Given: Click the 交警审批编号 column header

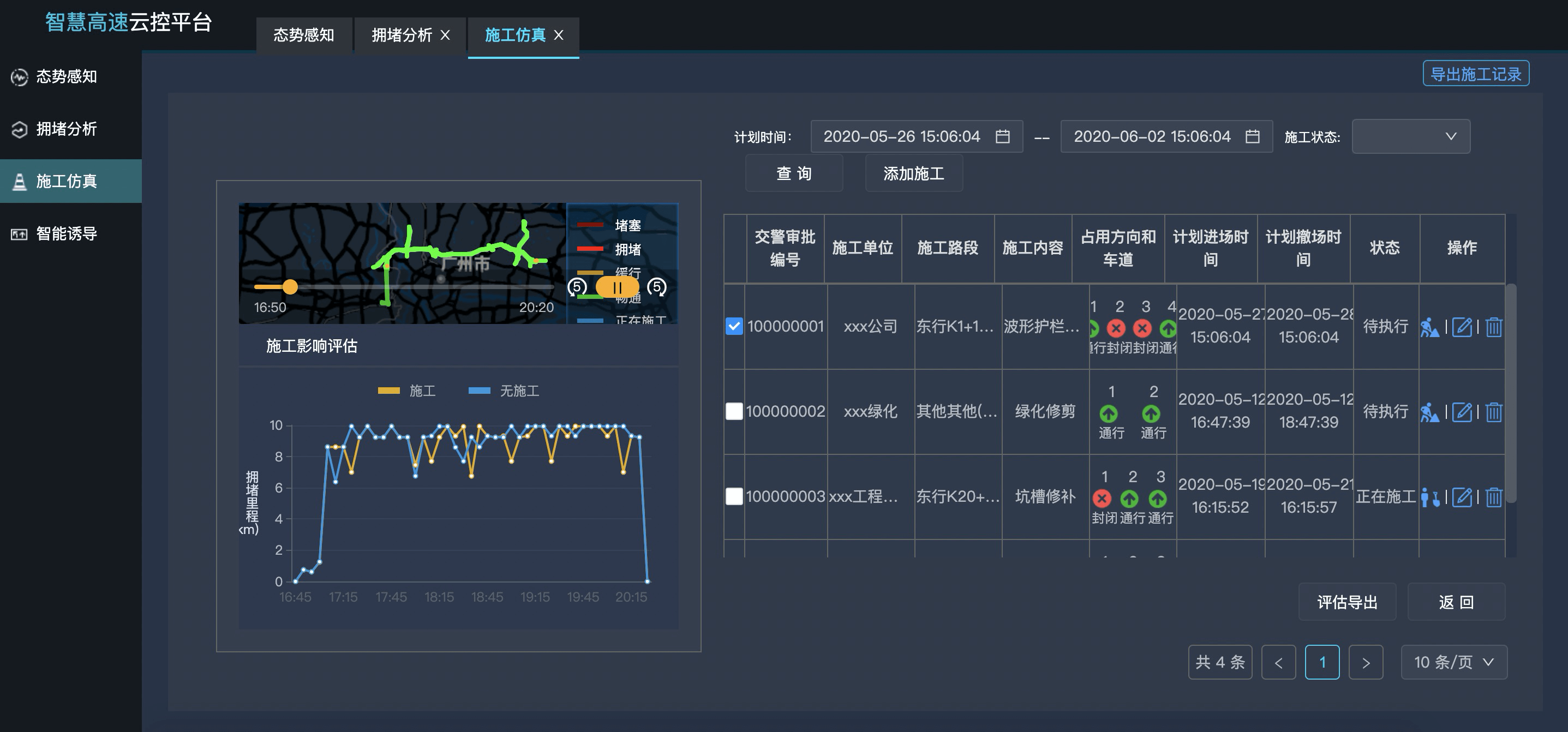Looking at the screenshot, I should (x=785, y=248).
